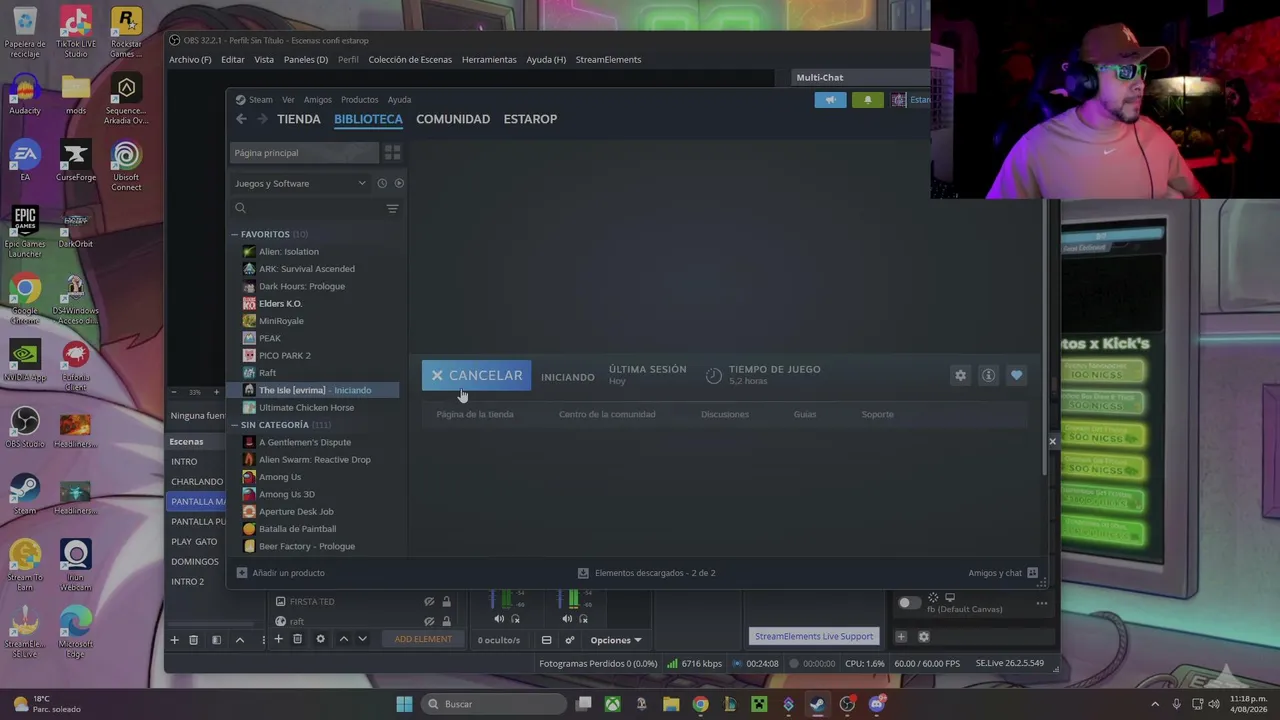Open Juegos y Software filter dropdown
Viewport: 1280px width, 720px height.
point(300,183)
